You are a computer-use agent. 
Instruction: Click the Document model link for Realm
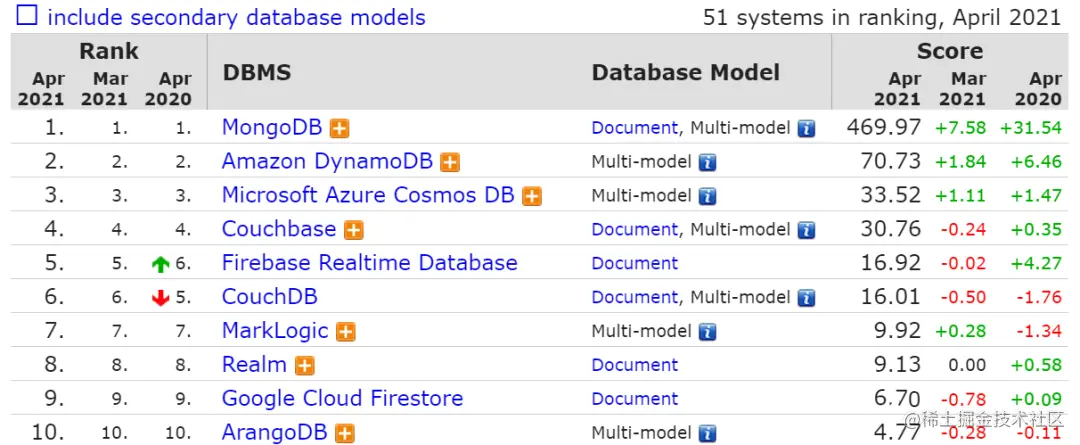[634, 365]
